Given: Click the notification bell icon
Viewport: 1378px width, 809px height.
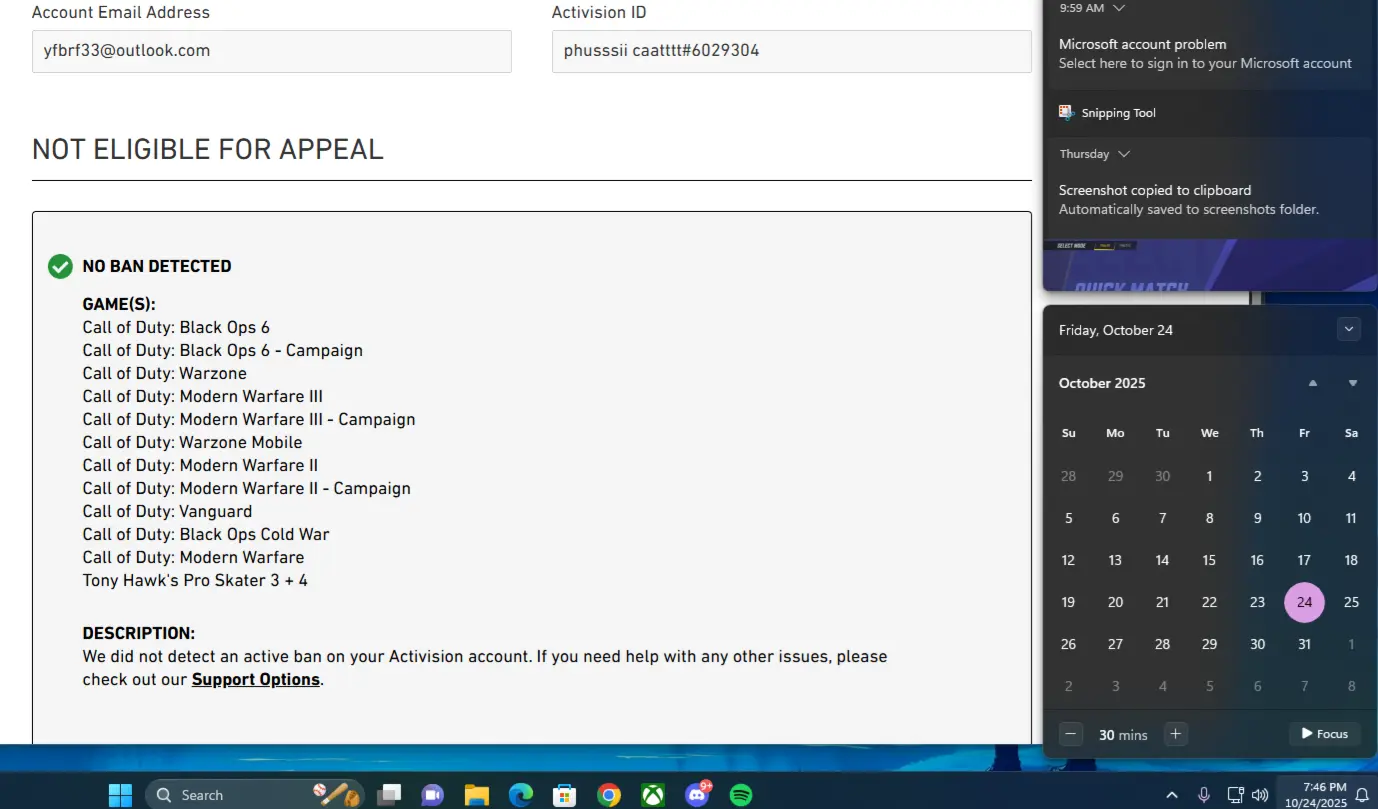Looking at the screenshot, I should 1361,795.
